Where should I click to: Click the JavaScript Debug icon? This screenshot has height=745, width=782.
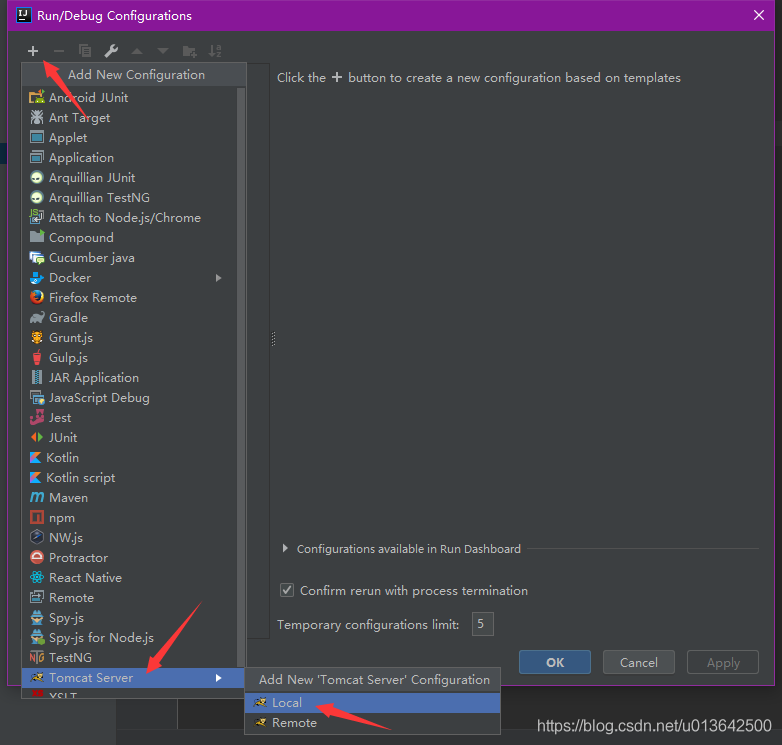37,397
